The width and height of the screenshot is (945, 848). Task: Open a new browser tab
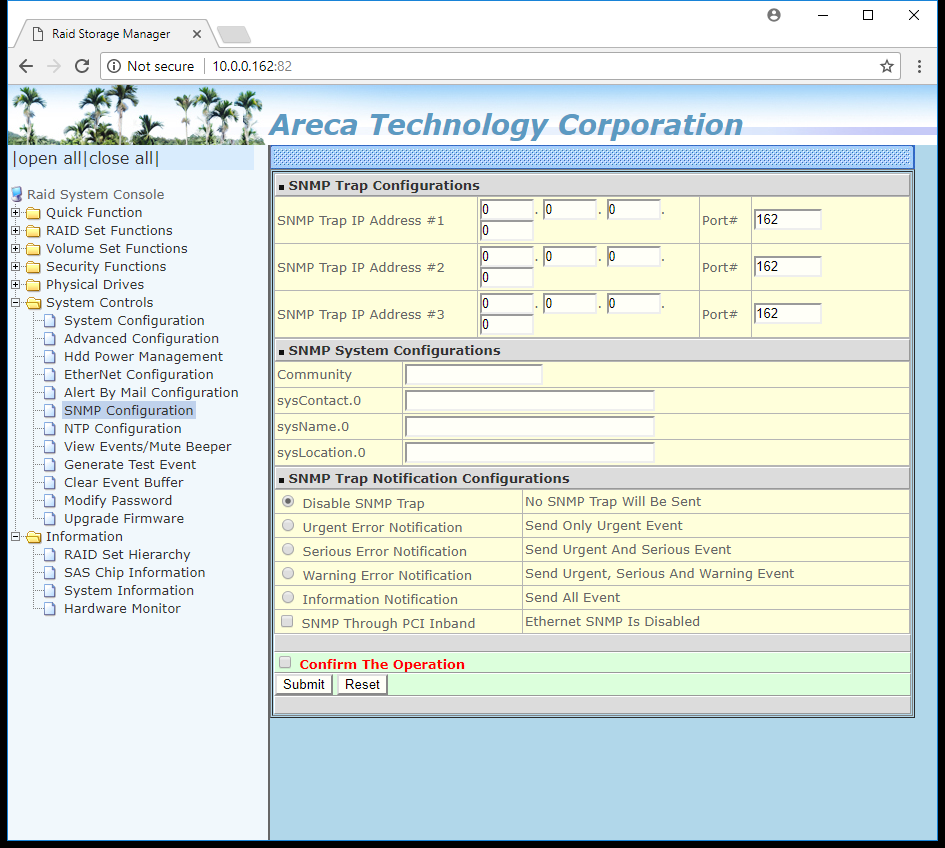click(x=234, y=34)
